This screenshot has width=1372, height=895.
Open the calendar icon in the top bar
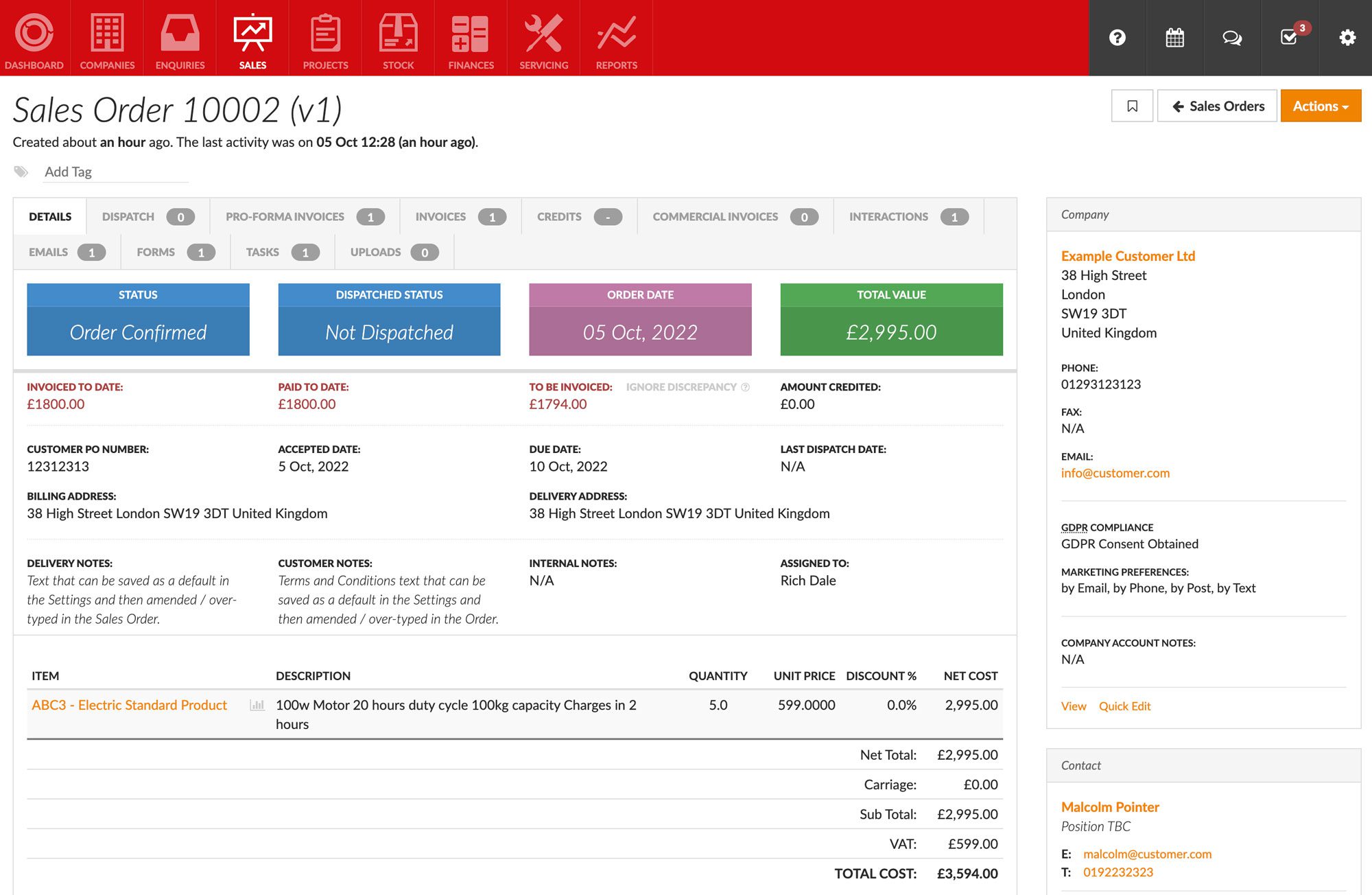1174,38
